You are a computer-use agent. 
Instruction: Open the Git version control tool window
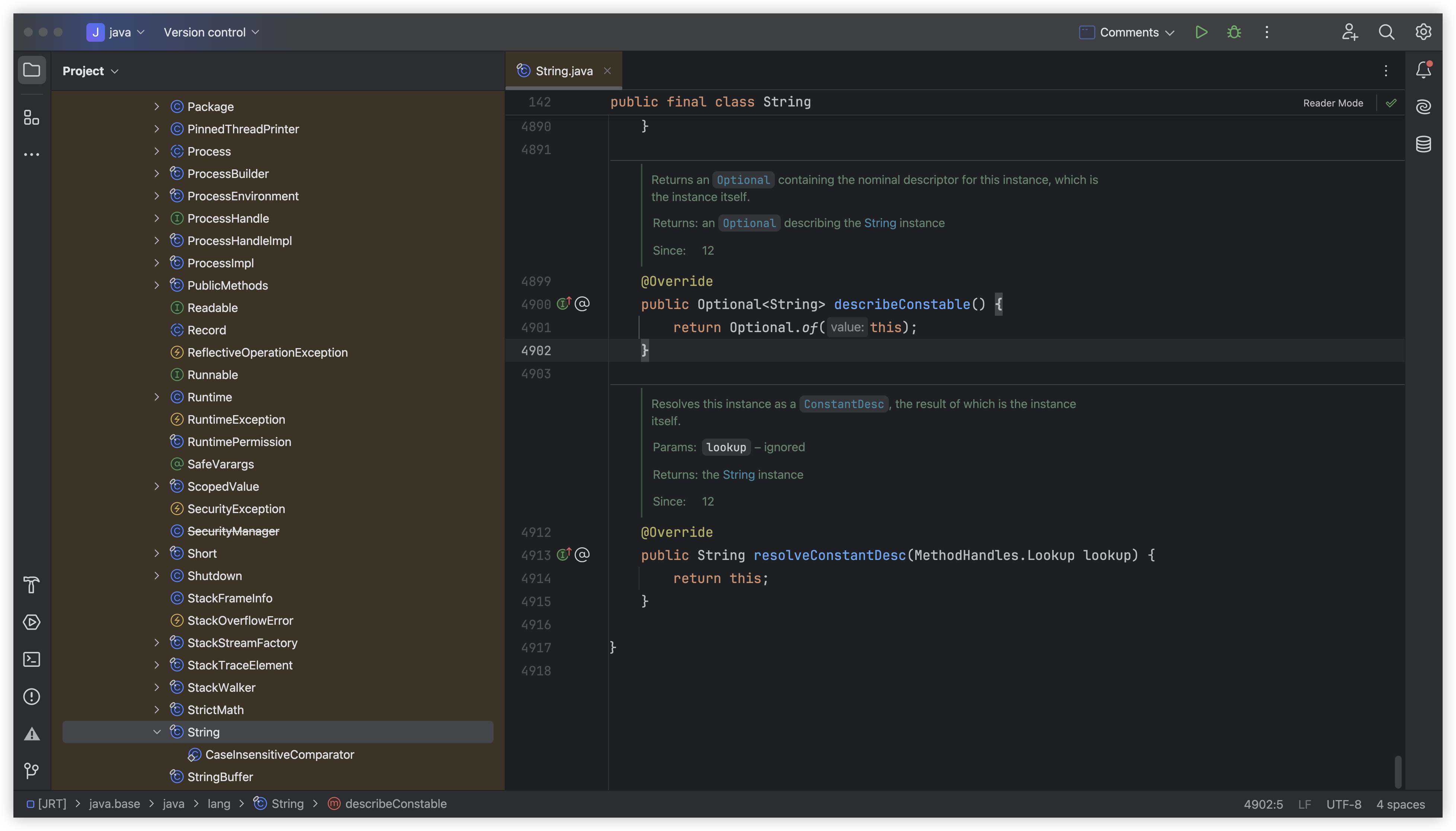coord(31,771)
